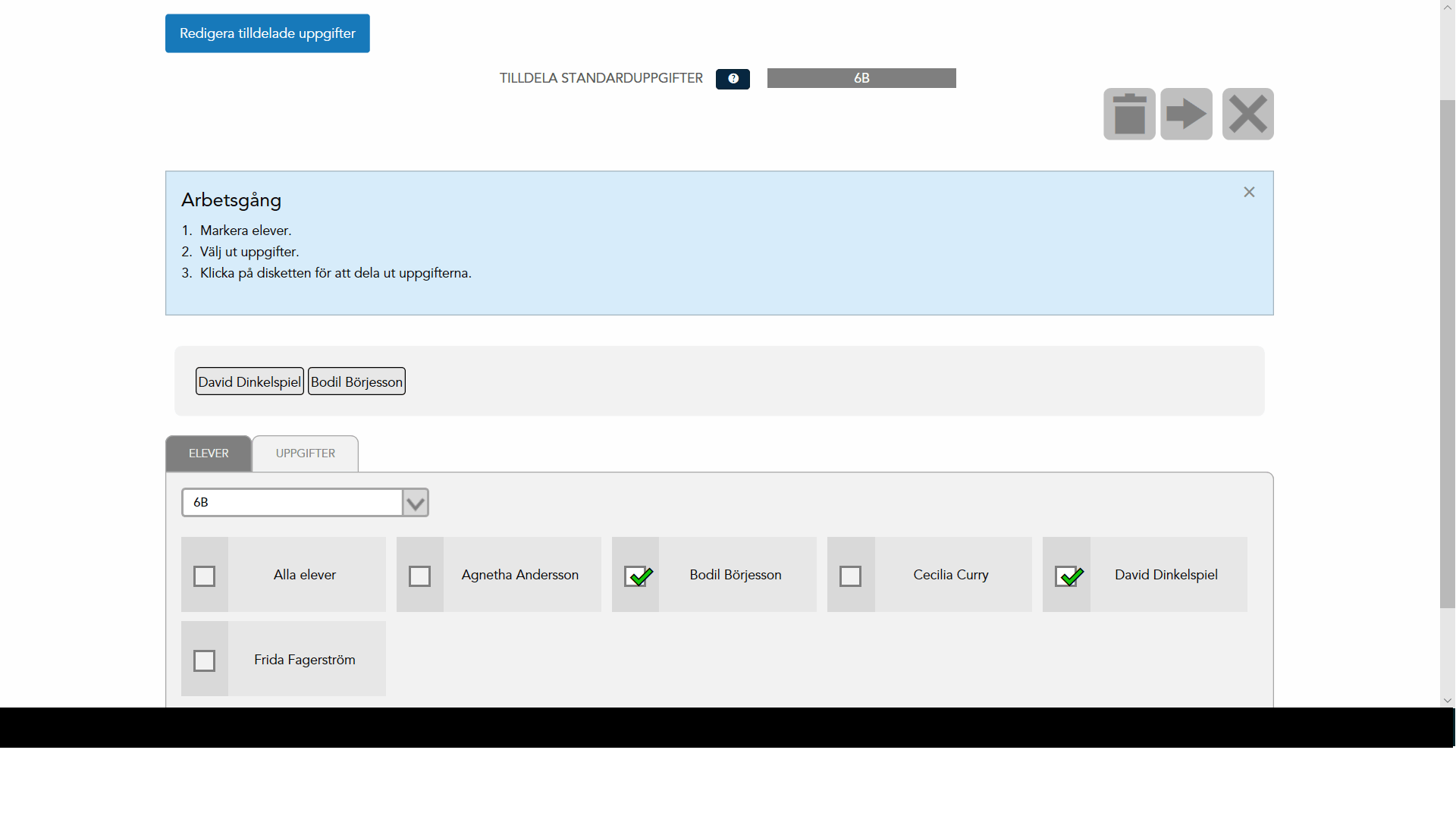Screen dimensions: 1456x819
Task: Click the large X cancel icon
Action: (1247, 115)
